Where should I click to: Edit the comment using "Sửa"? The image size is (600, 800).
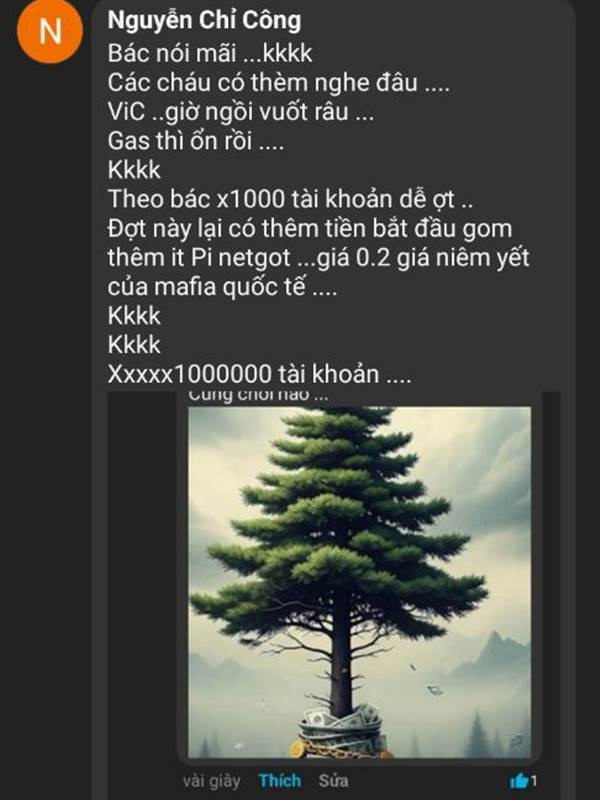click(x=333, y=780)
